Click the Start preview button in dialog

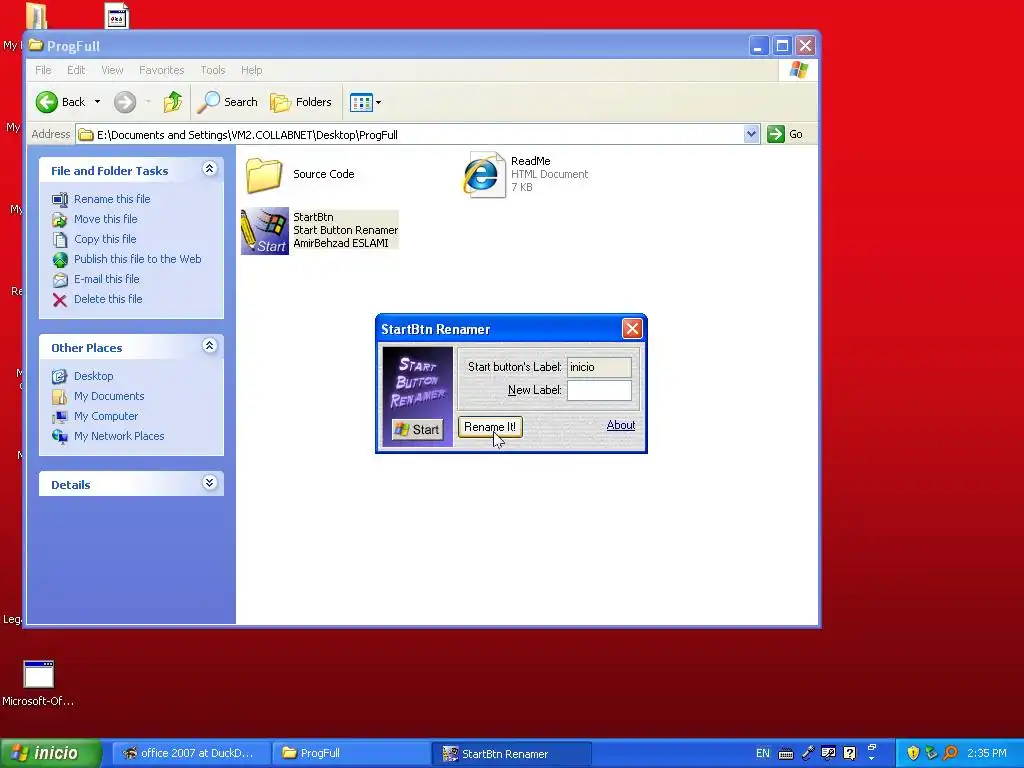click(x=417, y=429)
